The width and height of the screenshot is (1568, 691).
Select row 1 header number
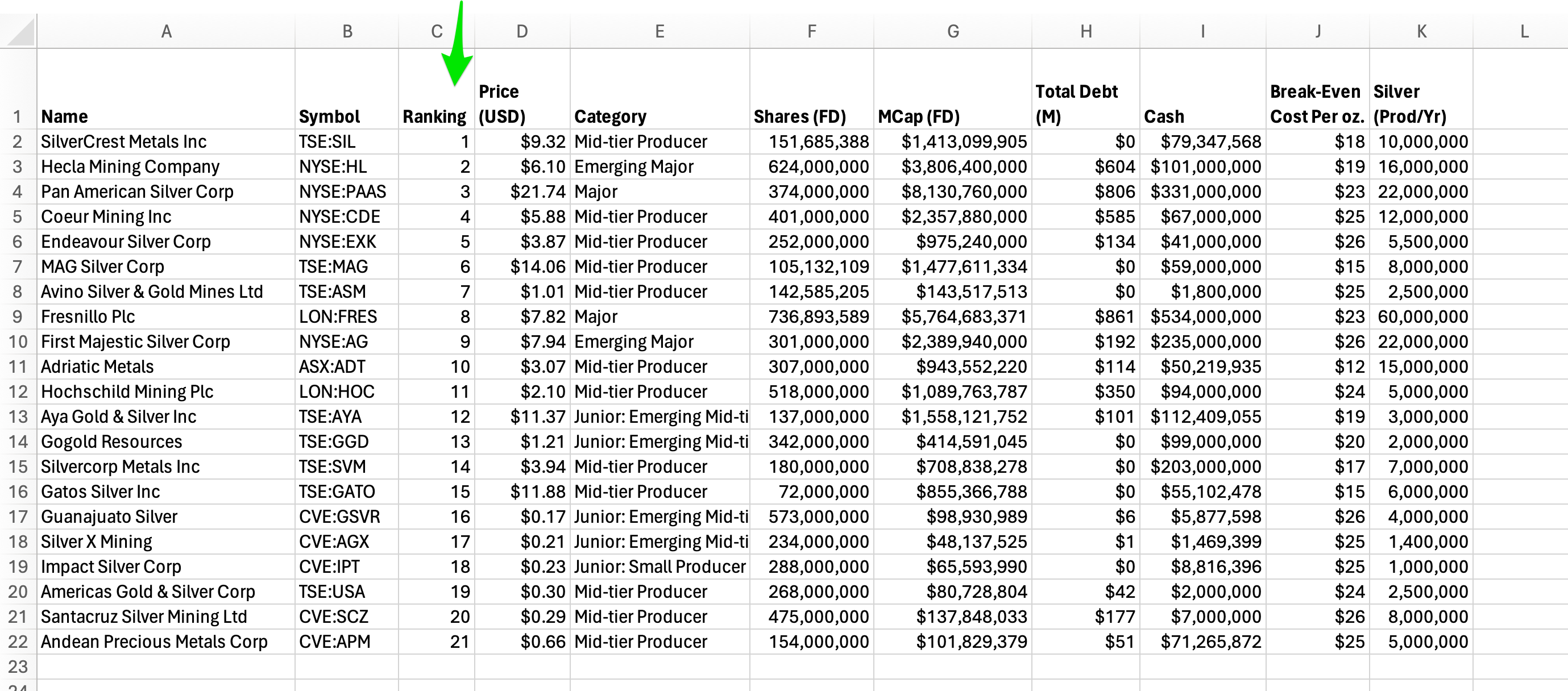click(18, 89)
